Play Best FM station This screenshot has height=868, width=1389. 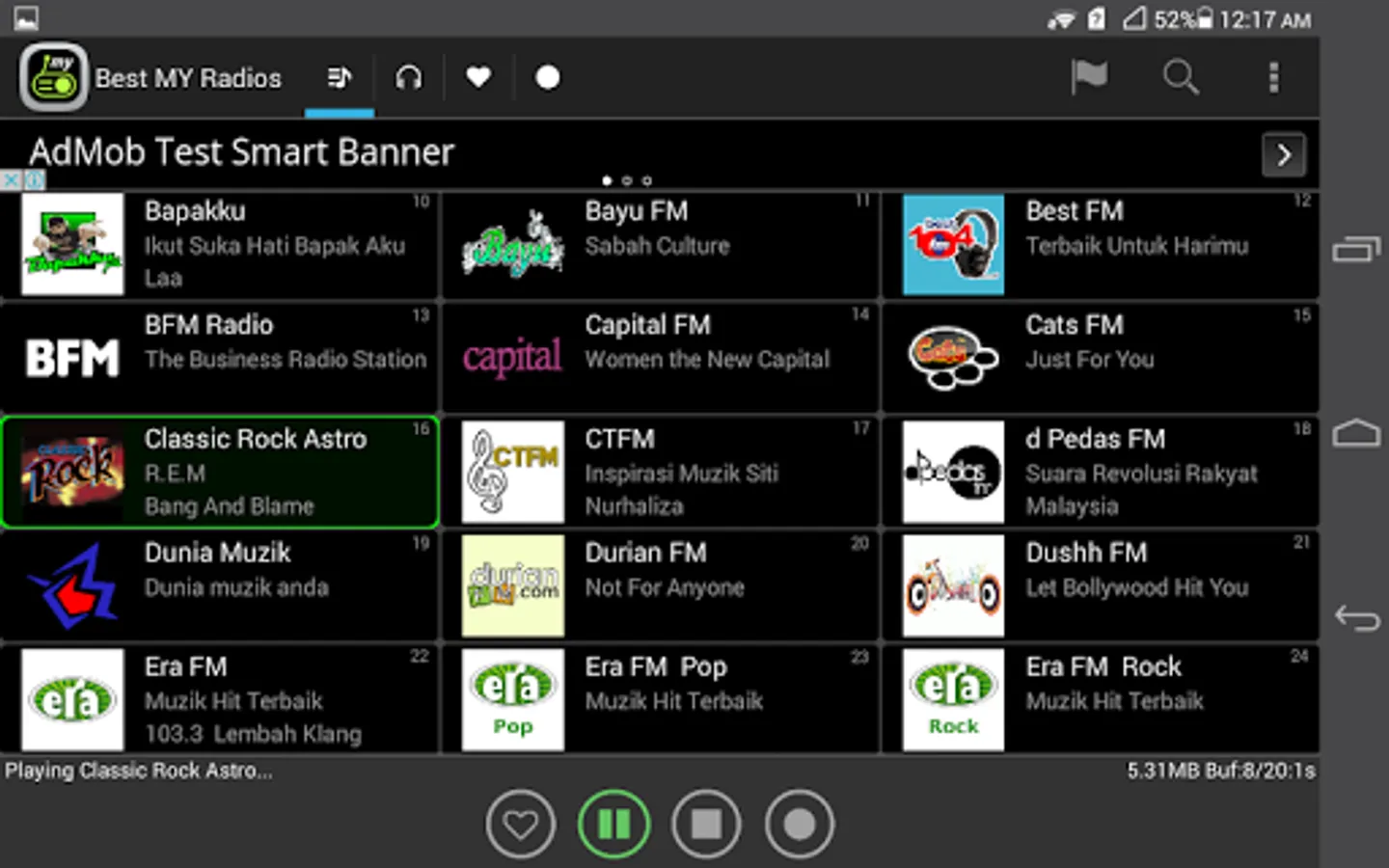pos(1101,244)
